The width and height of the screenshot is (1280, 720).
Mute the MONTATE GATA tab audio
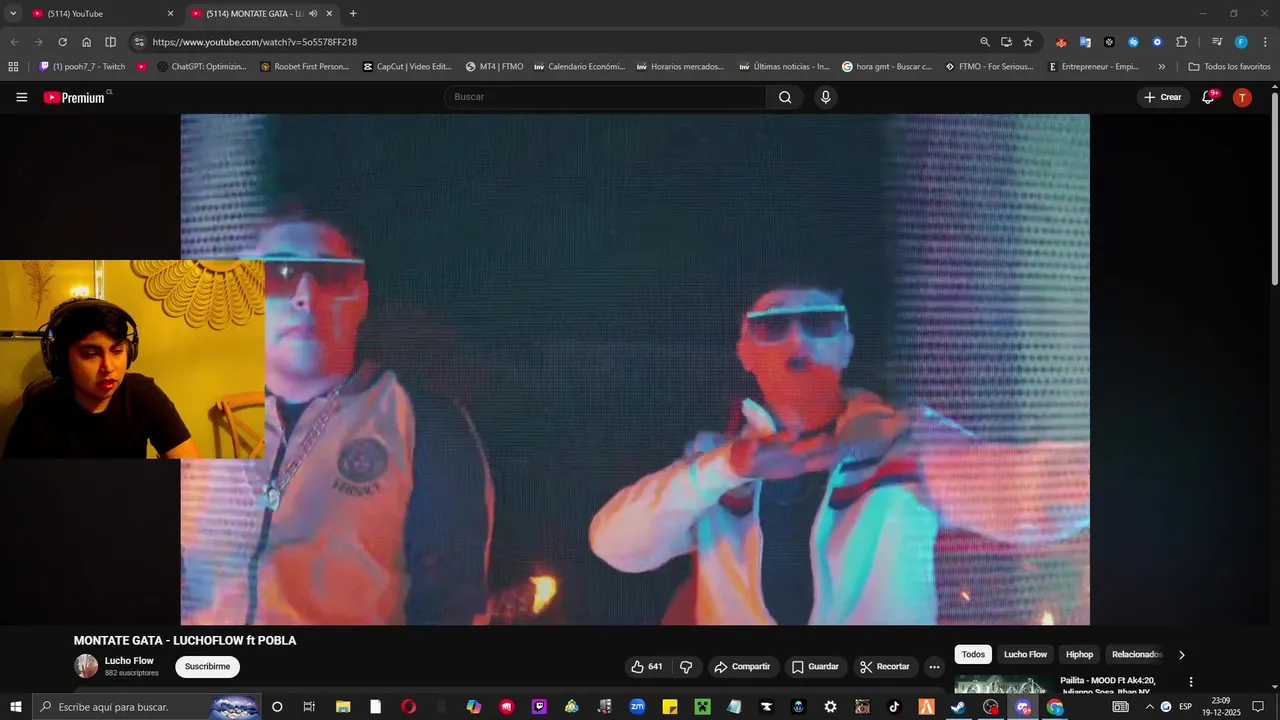click(x=313, y=14)
